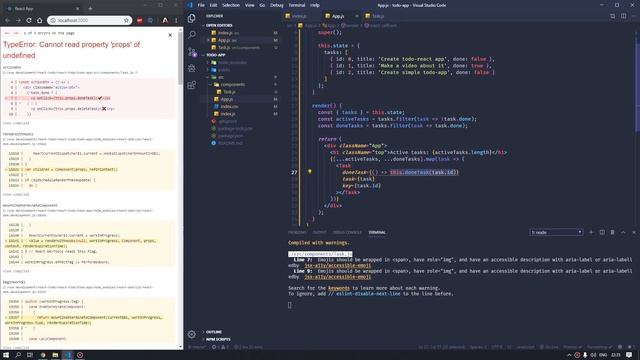The width and height of the screenshot is (640, 360).
Task: Open the Selection menu
Action: (231, 5)
